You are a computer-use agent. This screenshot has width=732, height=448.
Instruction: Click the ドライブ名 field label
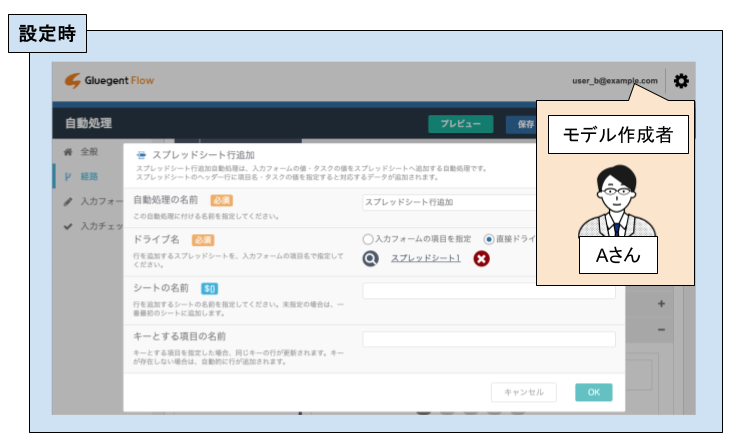[x=156, y=239]
